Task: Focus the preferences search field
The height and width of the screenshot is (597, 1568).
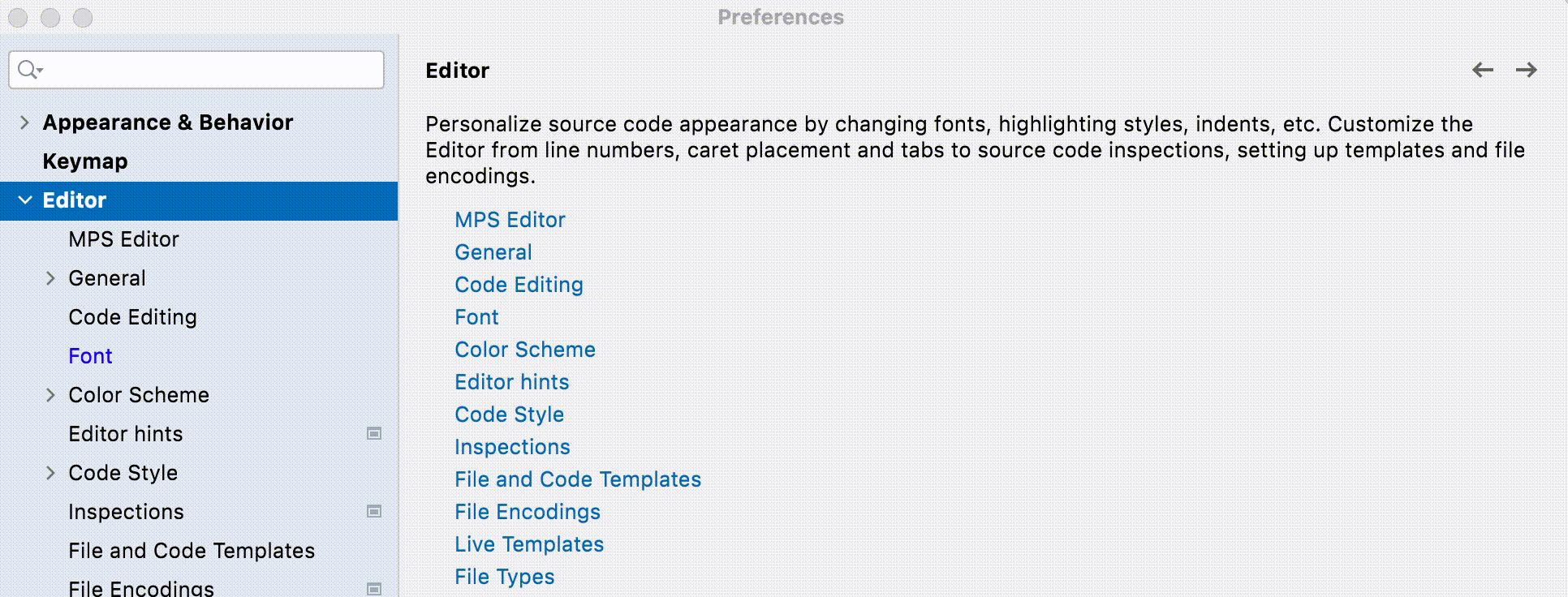Action: 211,70
